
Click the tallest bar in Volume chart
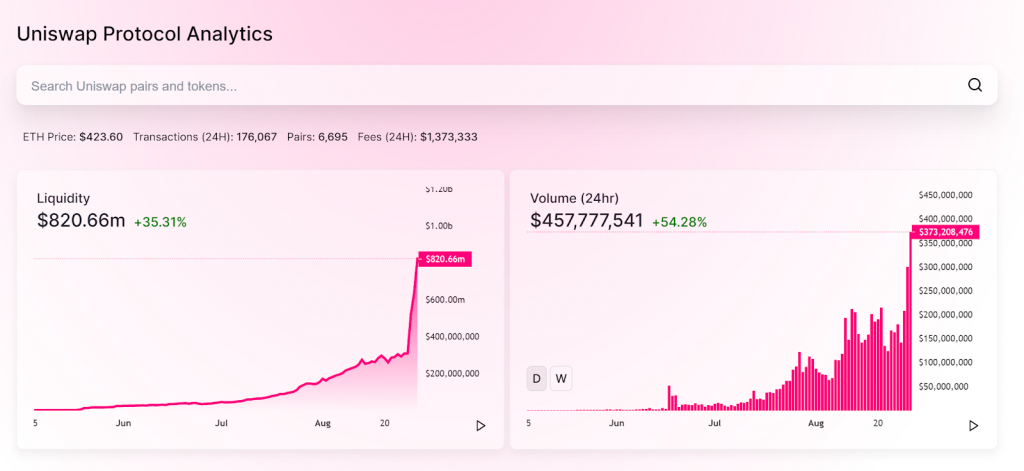click(909, 320)
